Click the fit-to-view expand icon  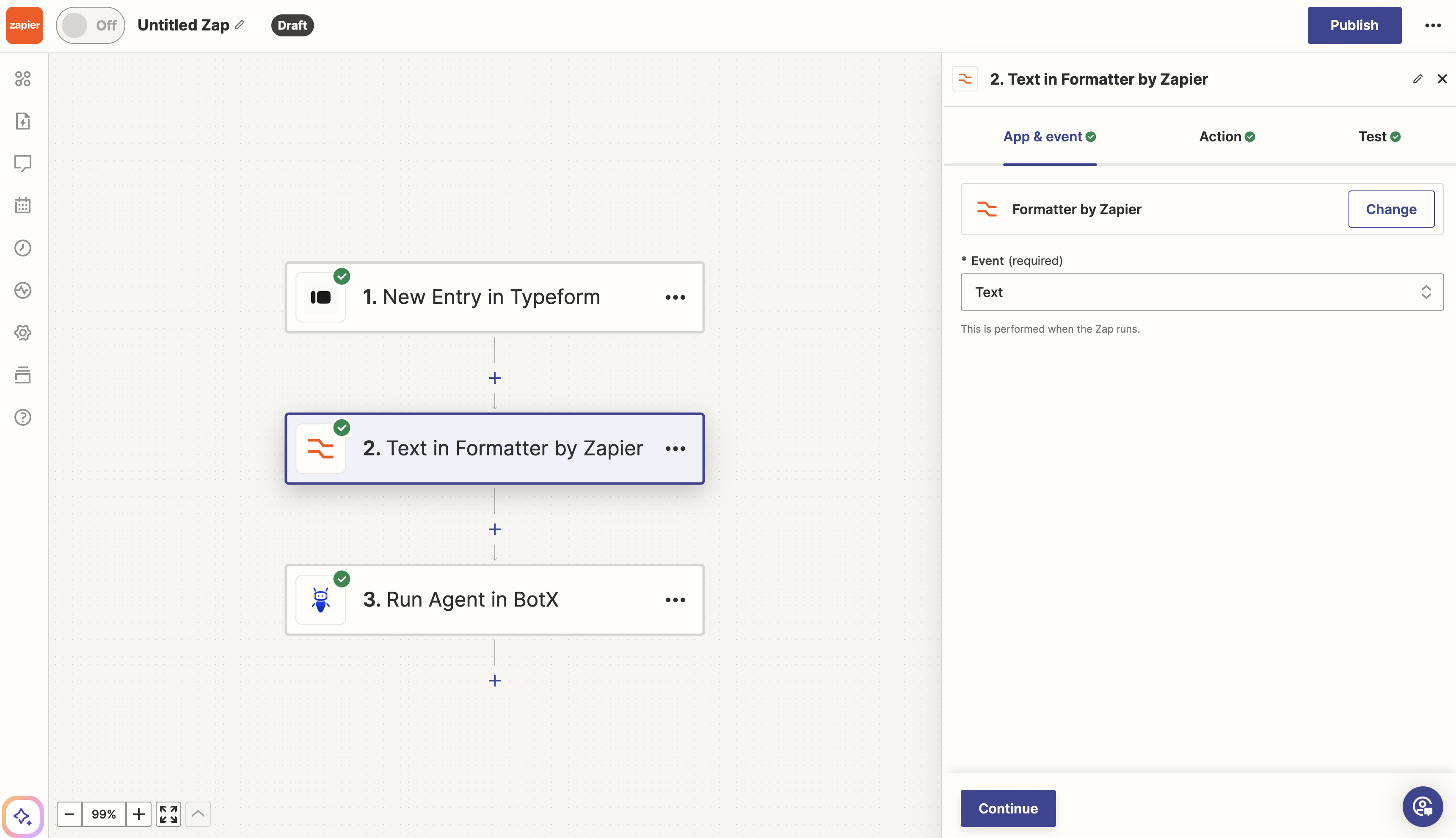(168, 814)
